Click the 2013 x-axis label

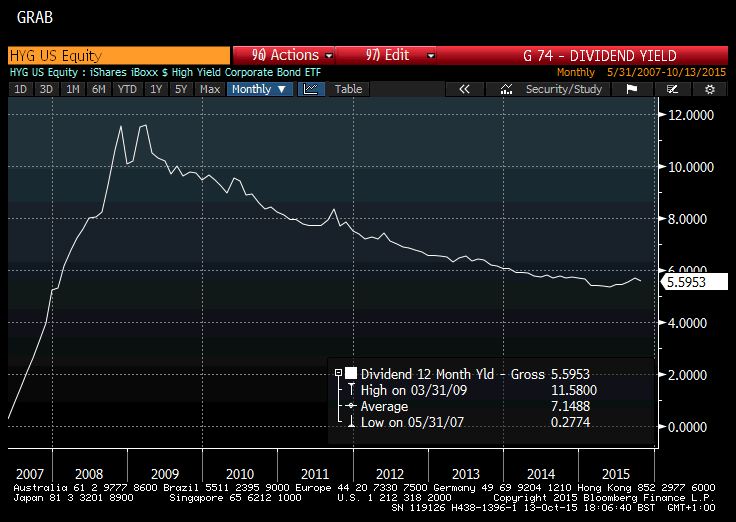coord(465,474)
